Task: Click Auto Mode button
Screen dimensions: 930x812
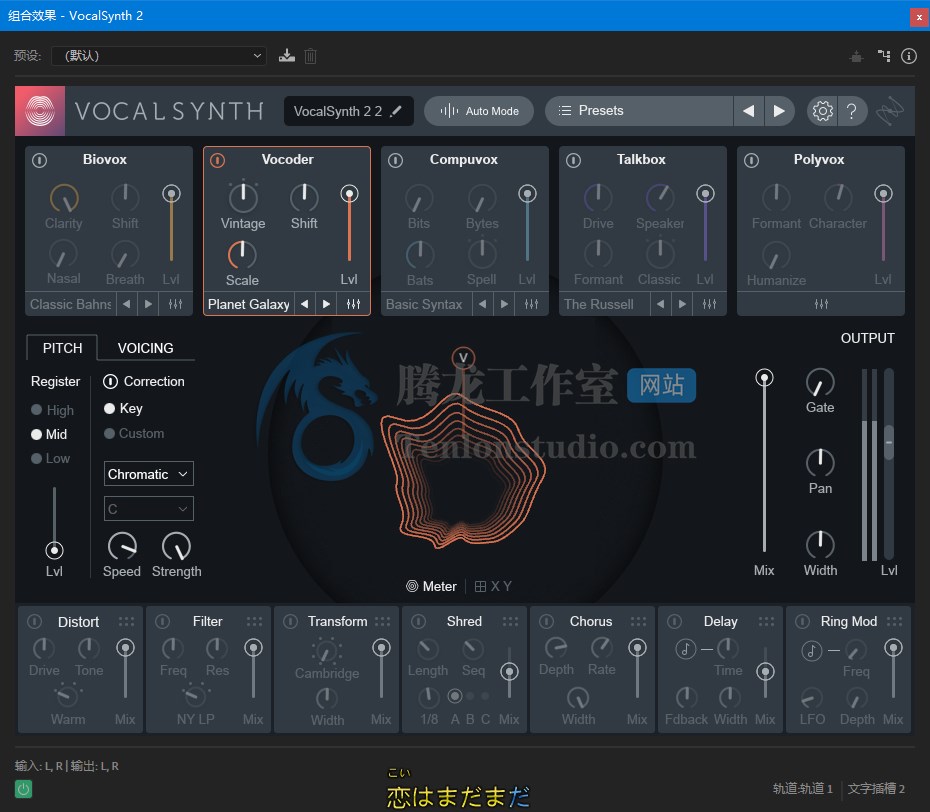Action: pos(479,111)
